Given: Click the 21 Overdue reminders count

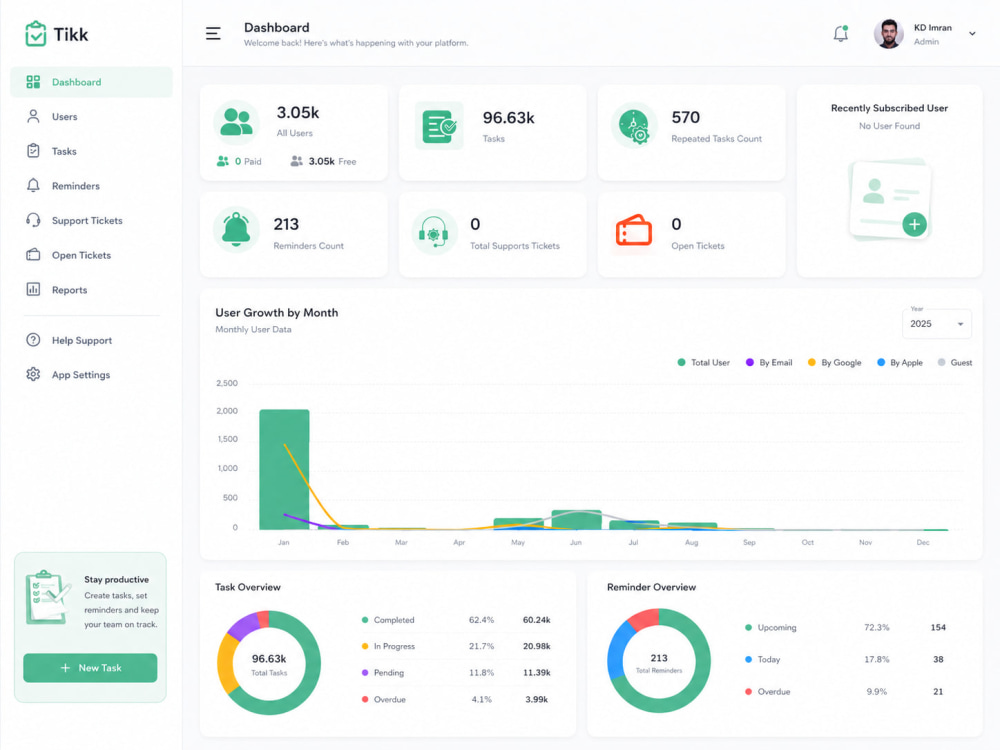Looking at the screenshot, I should (938, 691).
